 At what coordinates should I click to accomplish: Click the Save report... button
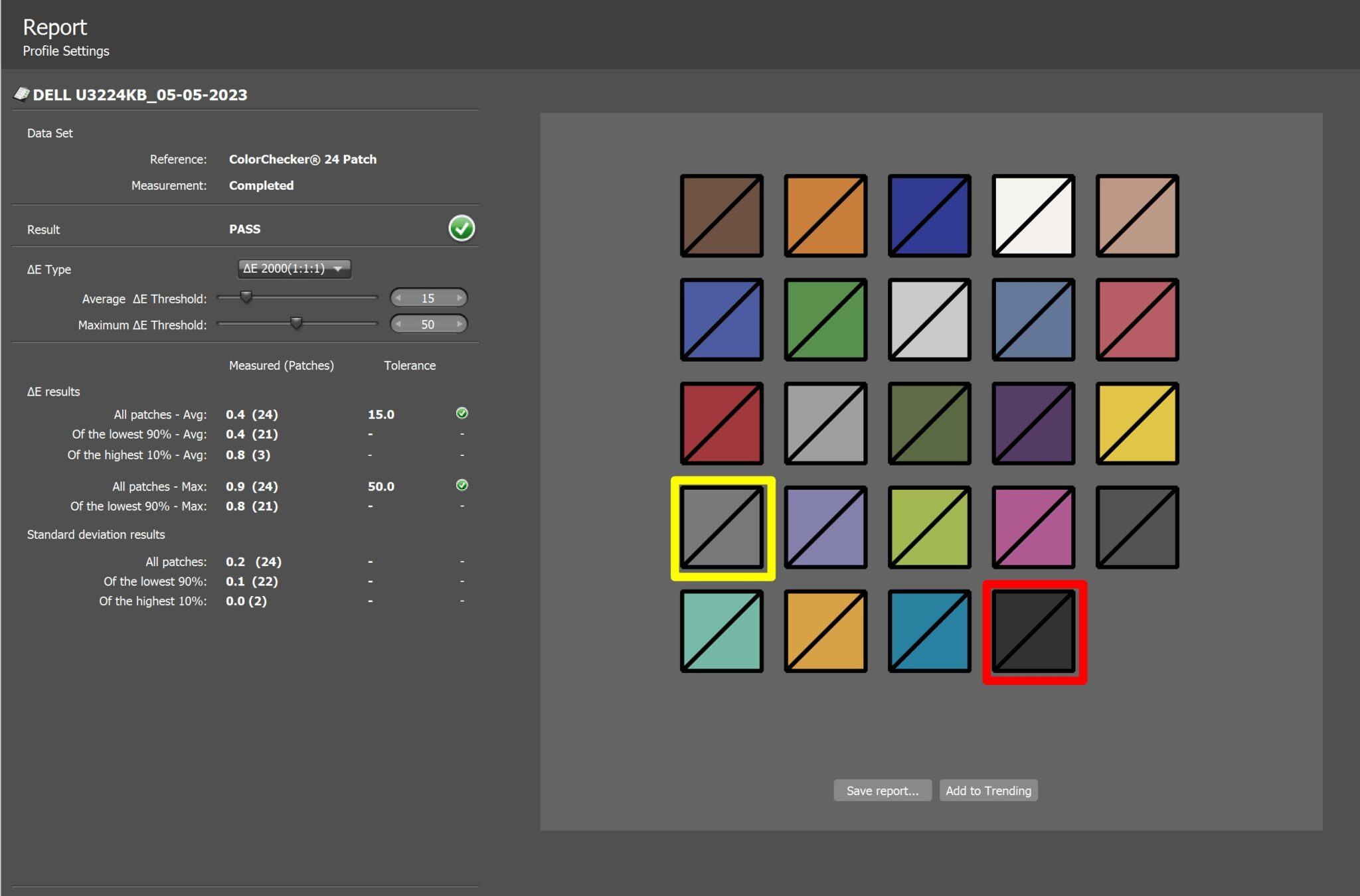pyautogui.click(x=882, y=790)
